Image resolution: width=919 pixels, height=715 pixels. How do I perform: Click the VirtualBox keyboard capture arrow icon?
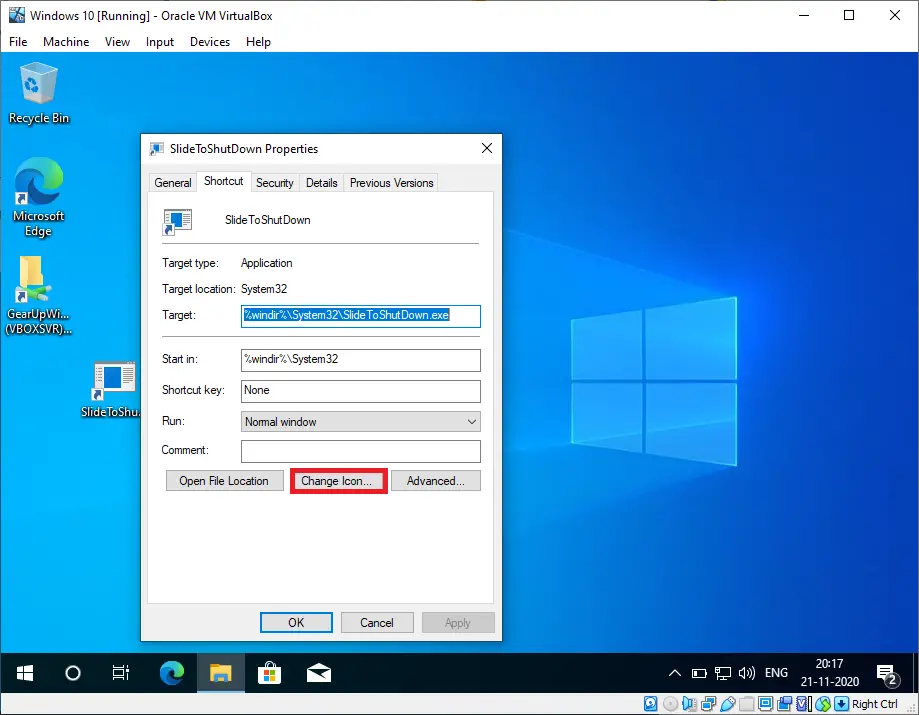[842, 703]
